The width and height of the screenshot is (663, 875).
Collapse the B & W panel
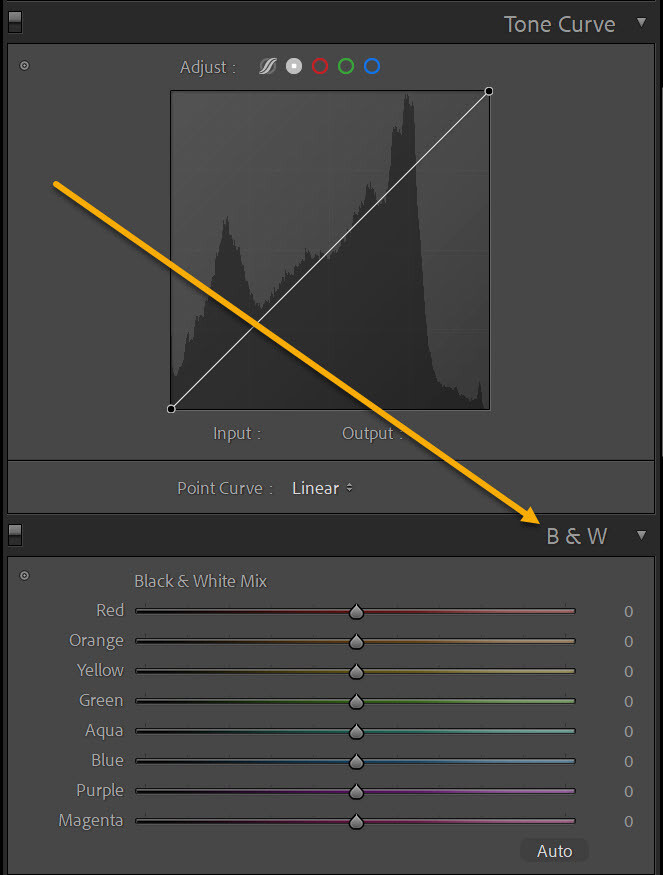coord(641,536)
